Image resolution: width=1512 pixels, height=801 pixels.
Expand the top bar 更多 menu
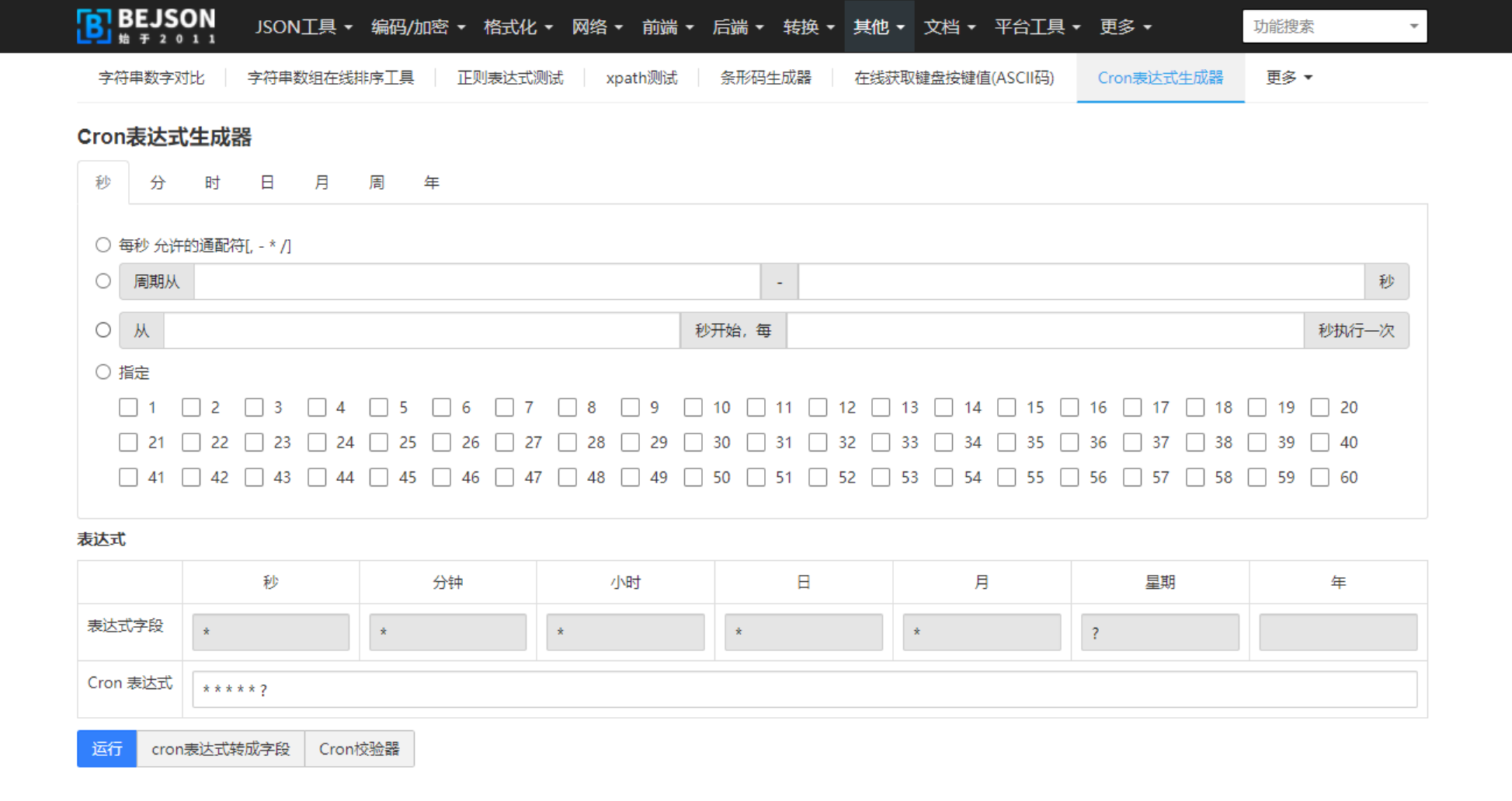(x=1125, y=27)
